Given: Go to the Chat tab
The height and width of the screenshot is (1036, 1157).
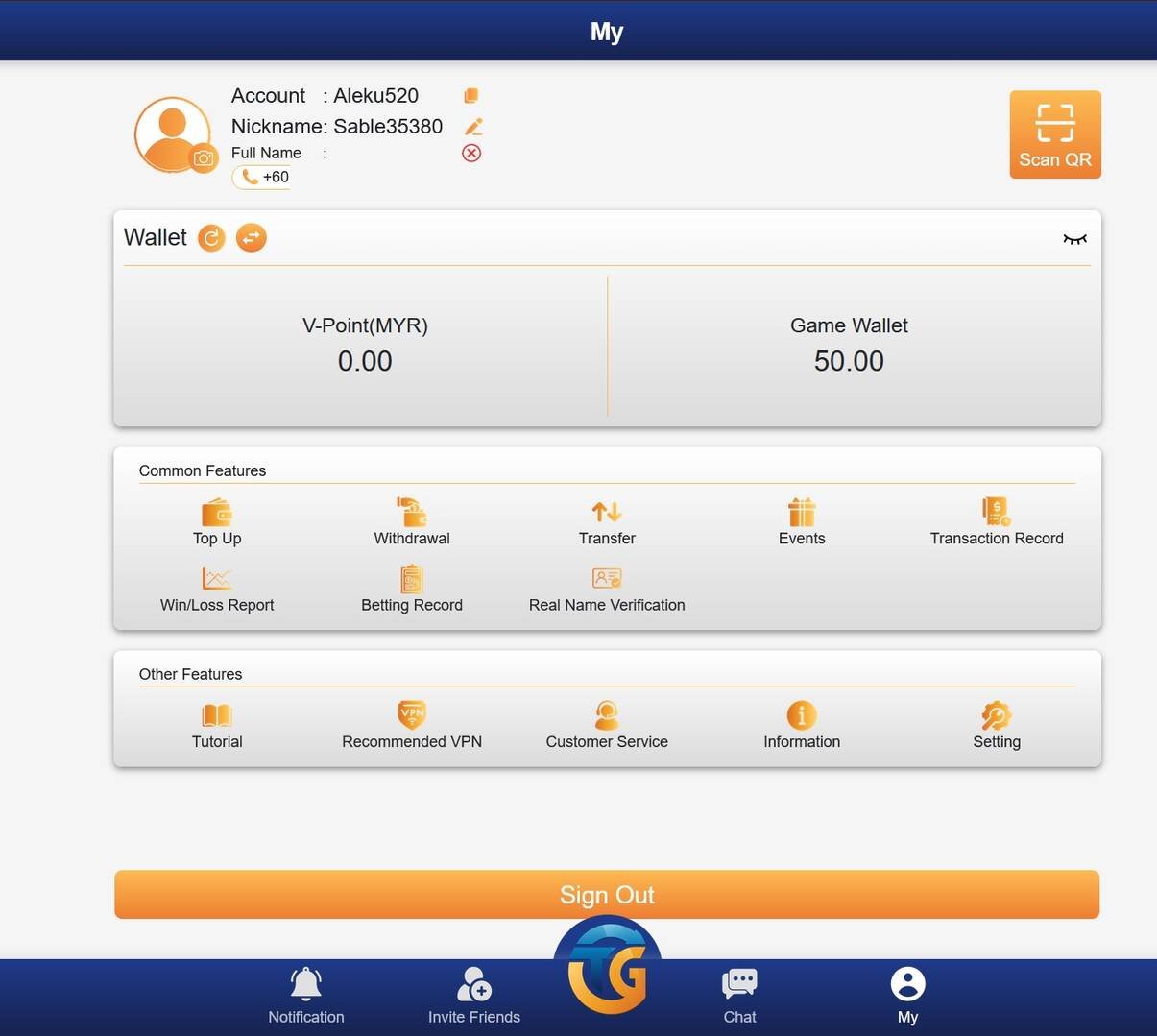Looking at the screenshot, I should [739, 997].
